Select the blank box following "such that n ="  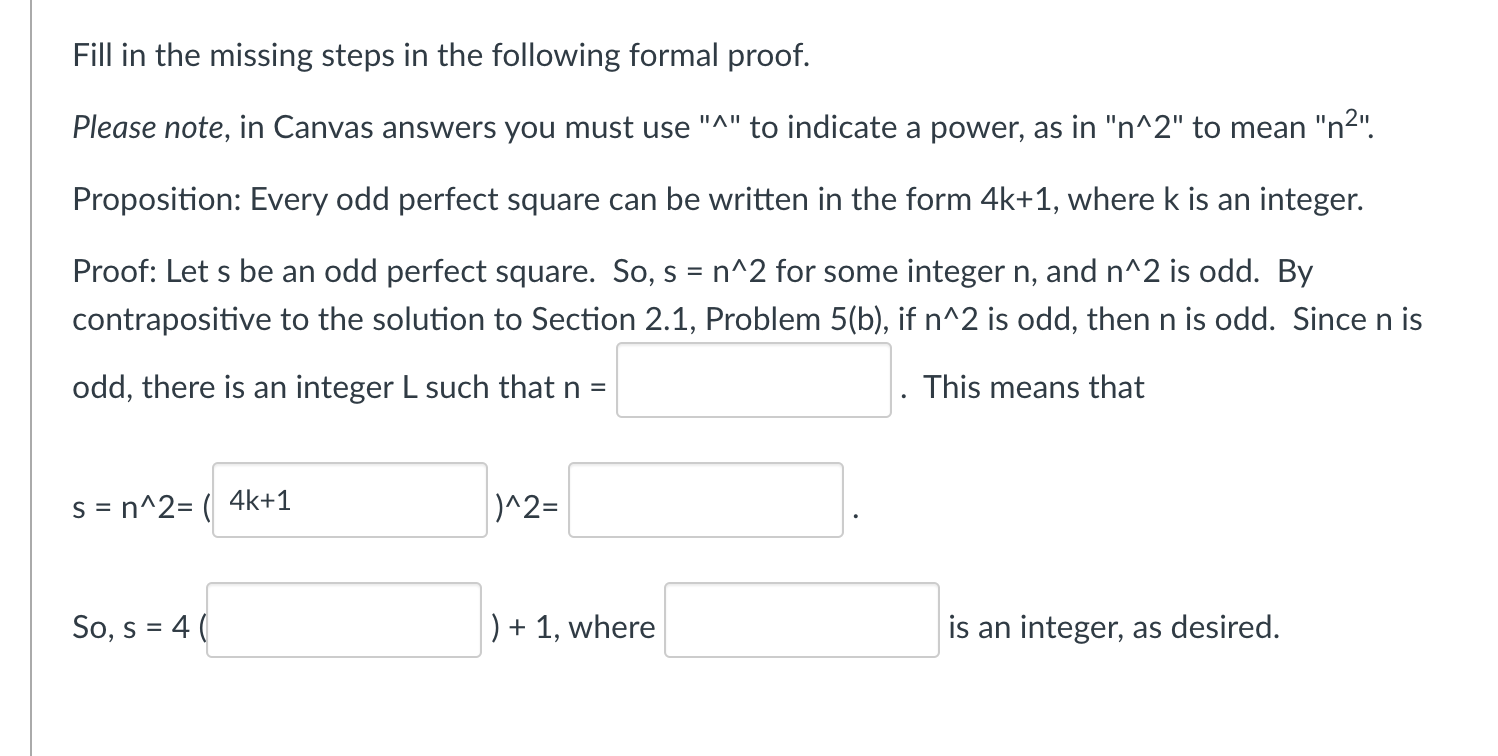click(754, 381)
